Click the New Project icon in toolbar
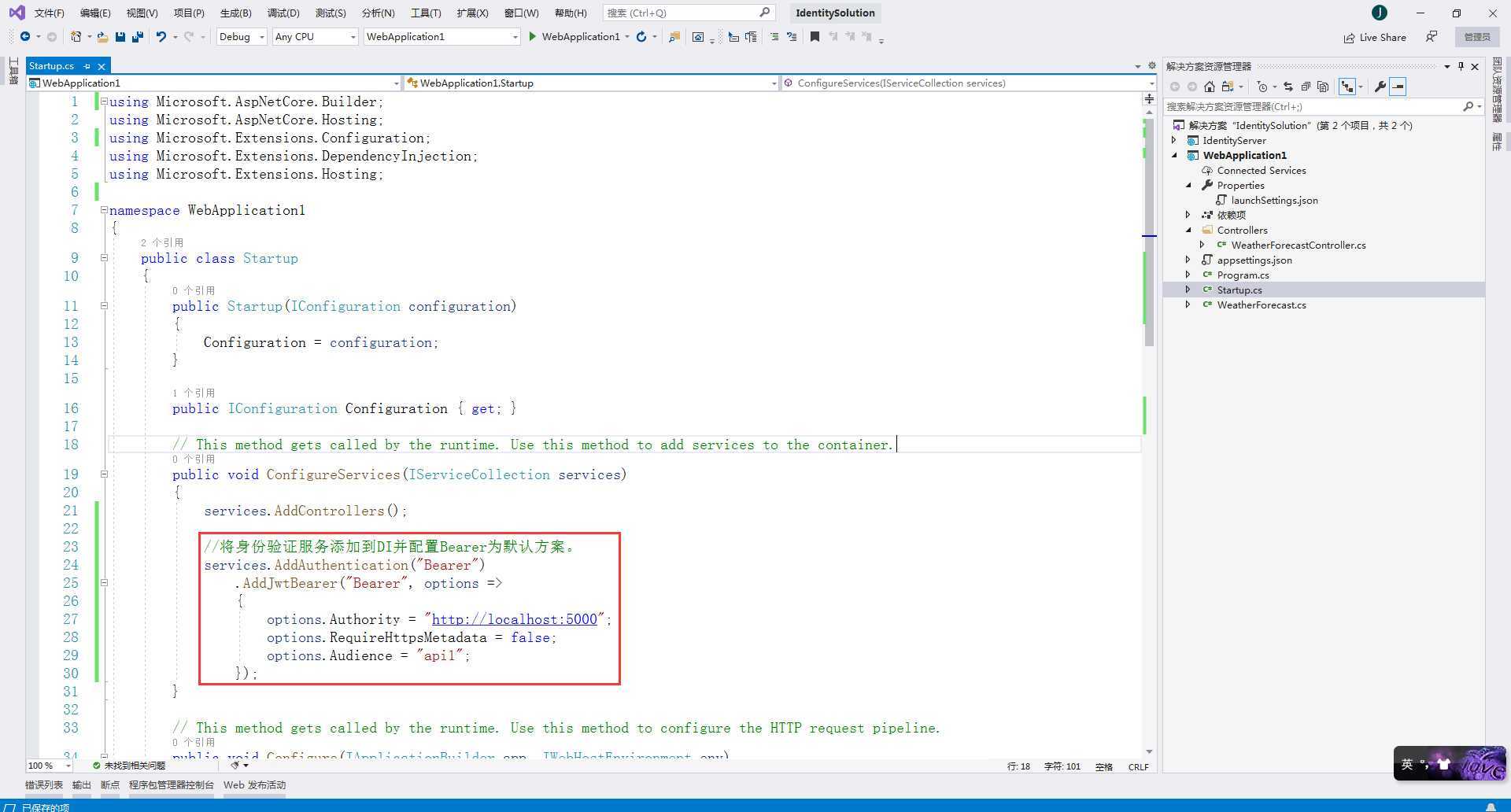 pos(76,37)
